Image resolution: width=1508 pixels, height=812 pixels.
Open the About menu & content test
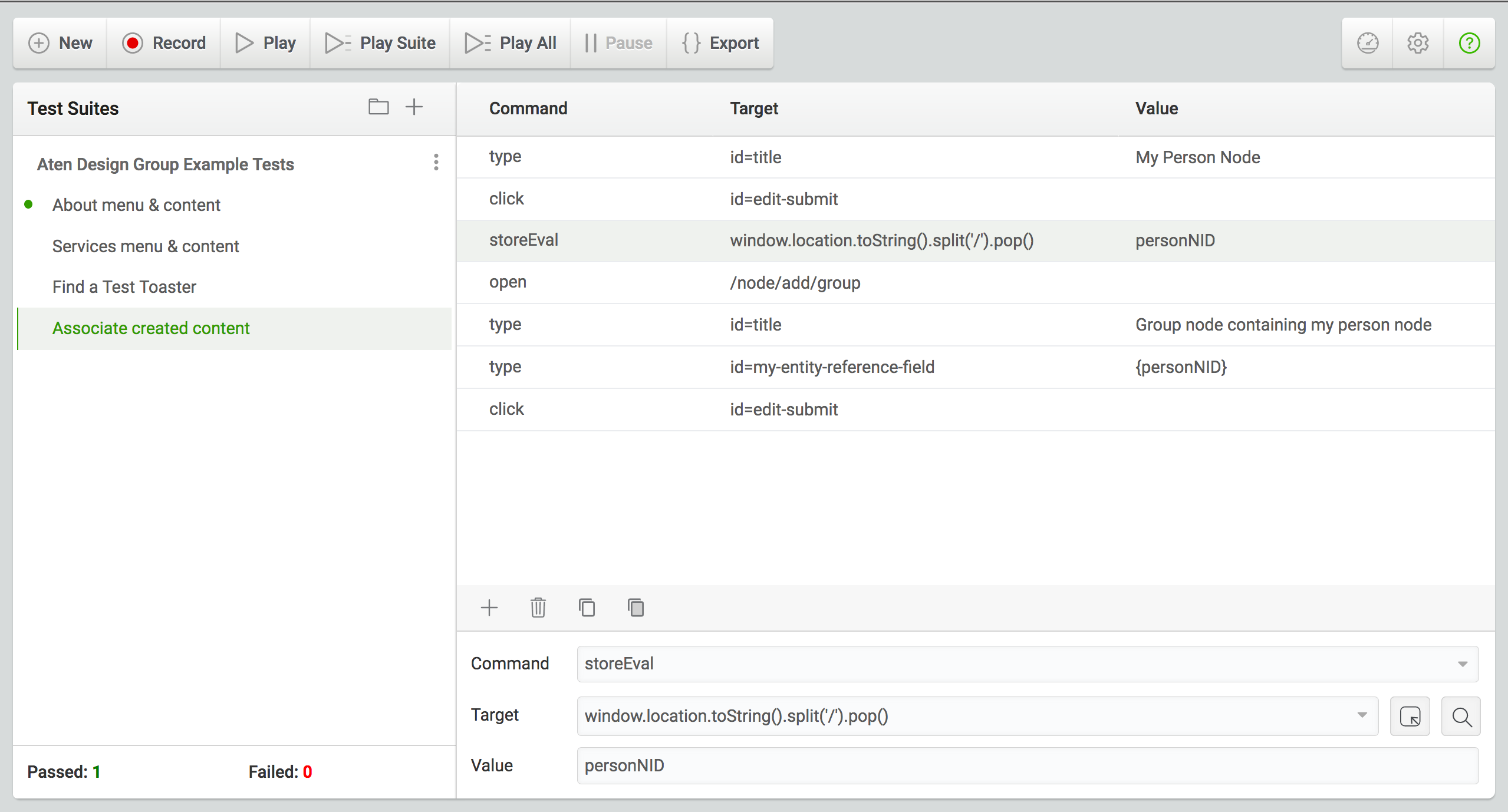136,205
